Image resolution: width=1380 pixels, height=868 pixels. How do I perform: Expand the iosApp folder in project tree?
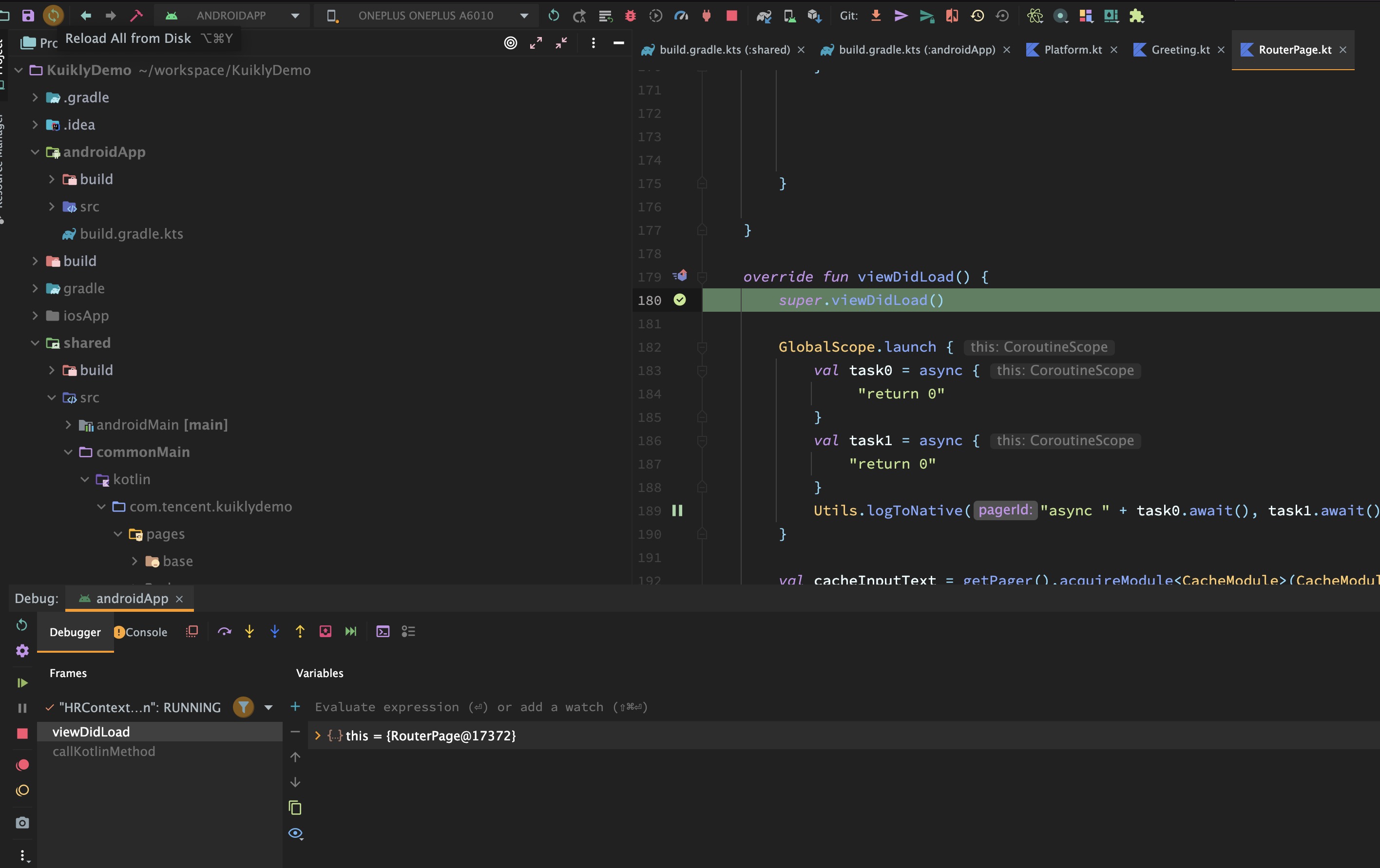35,316
